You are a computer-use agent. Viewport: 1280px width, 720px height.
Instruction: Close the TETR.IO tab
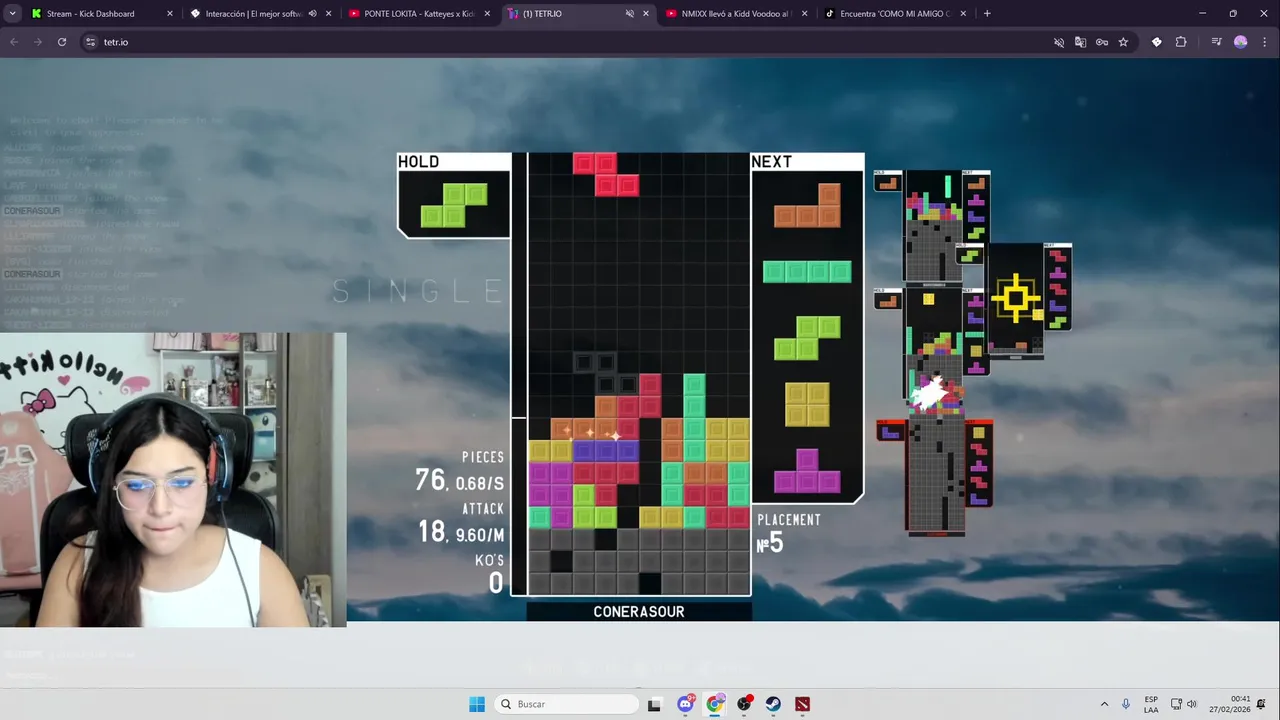[645, 14]
